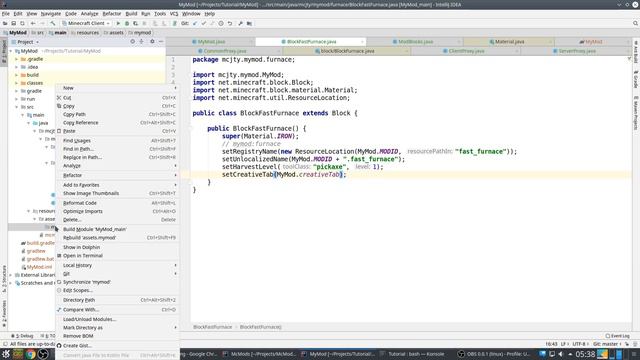Open the Navigate menu
This screenshot has width=640, height=360.
point(51,14)
